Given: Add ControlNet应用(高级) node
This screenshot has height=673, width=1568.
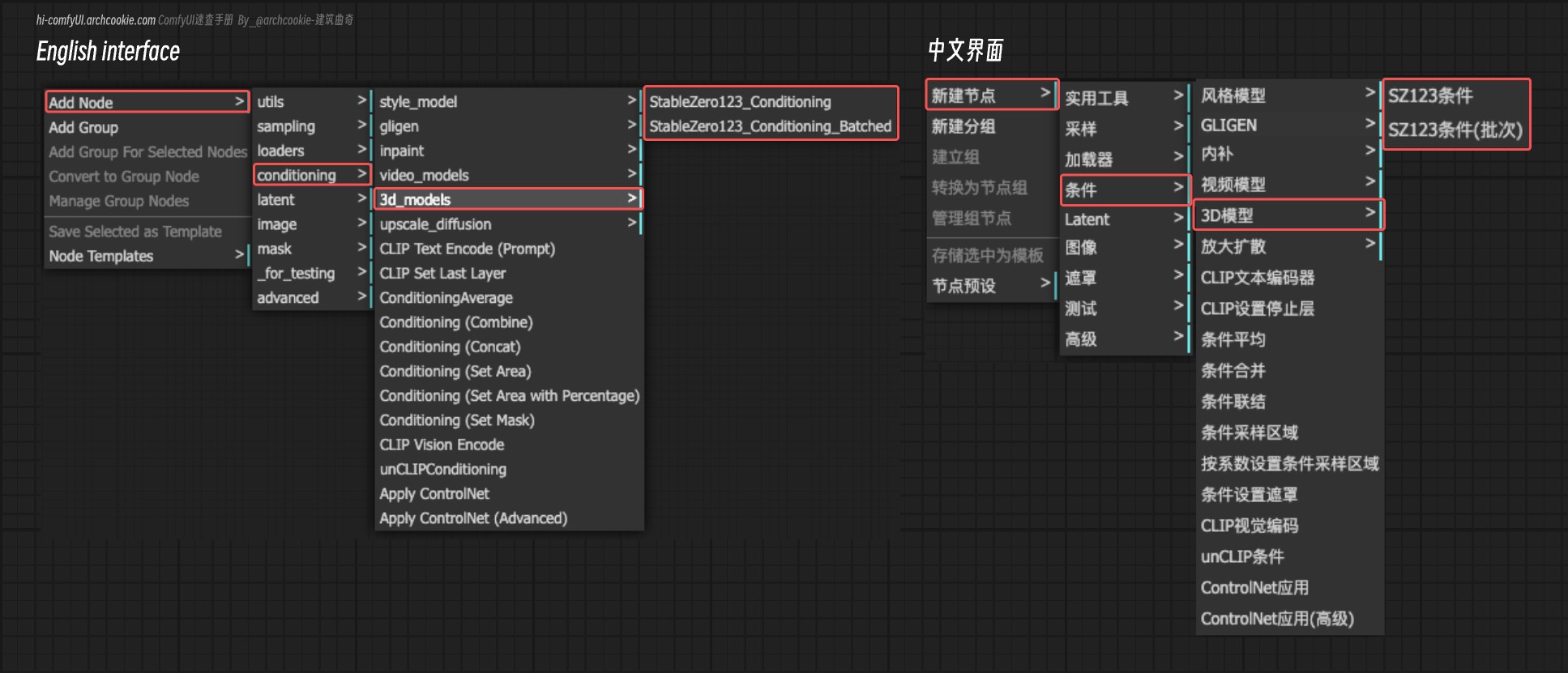Looking at the screenshot, I should coord(1288,619).
